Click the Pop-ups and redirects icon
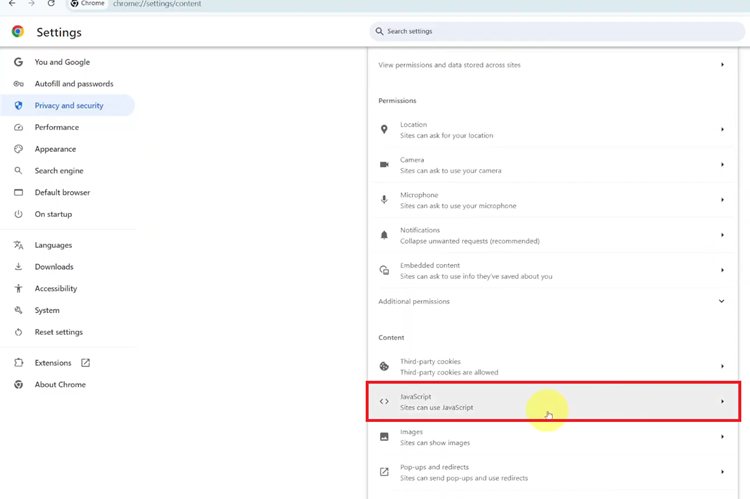The image size is (750, 499). point(384,472)
